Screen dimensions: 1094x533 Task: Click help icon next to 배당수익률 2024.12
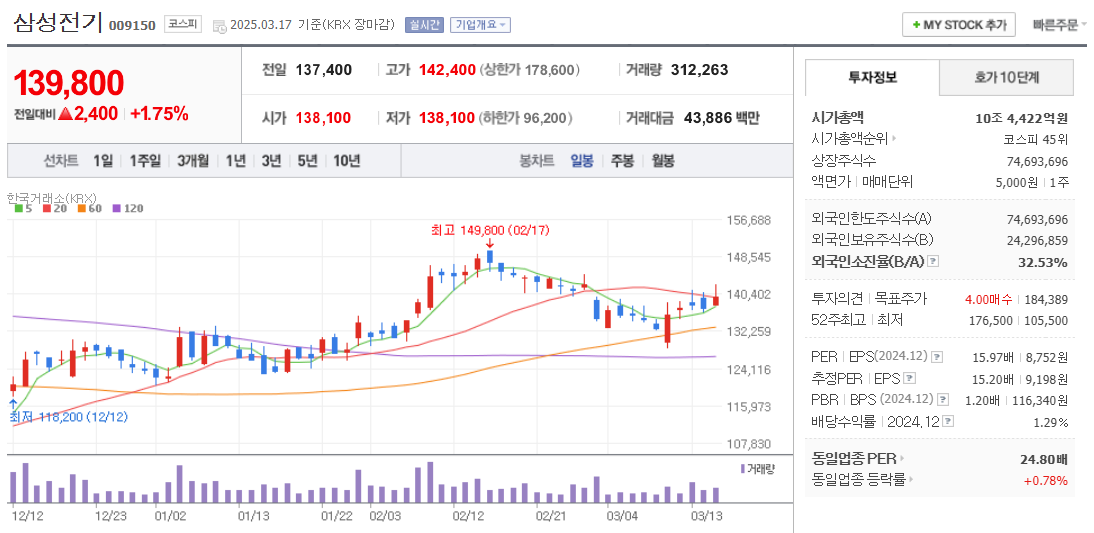948,421
